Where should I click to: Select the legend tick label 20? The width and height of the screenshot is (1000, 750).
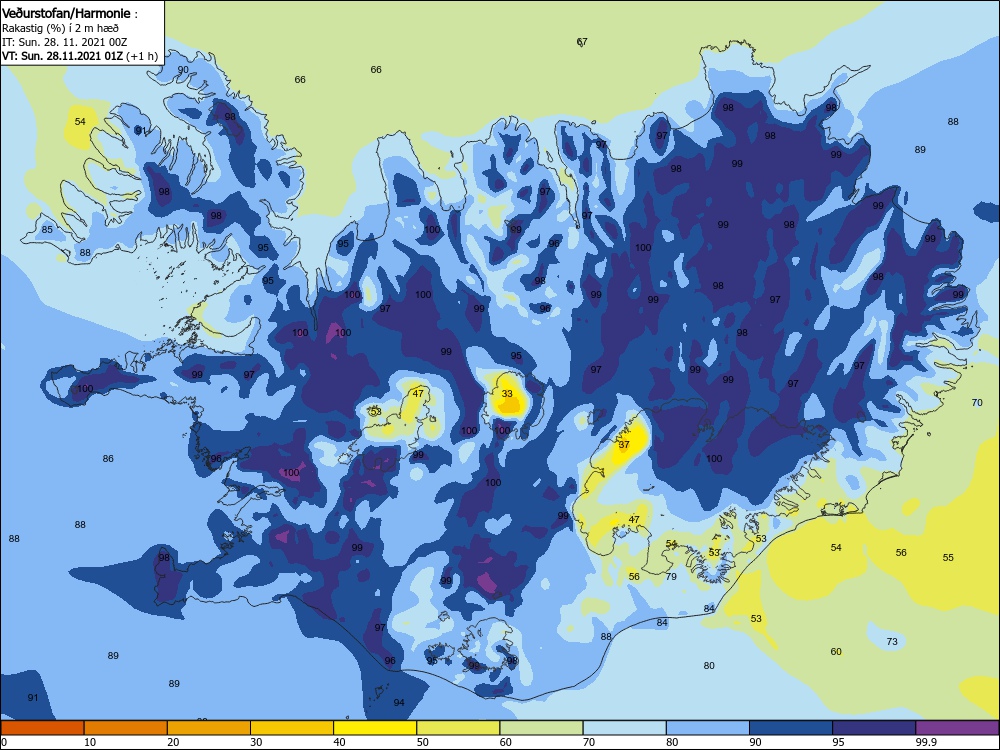173,742
